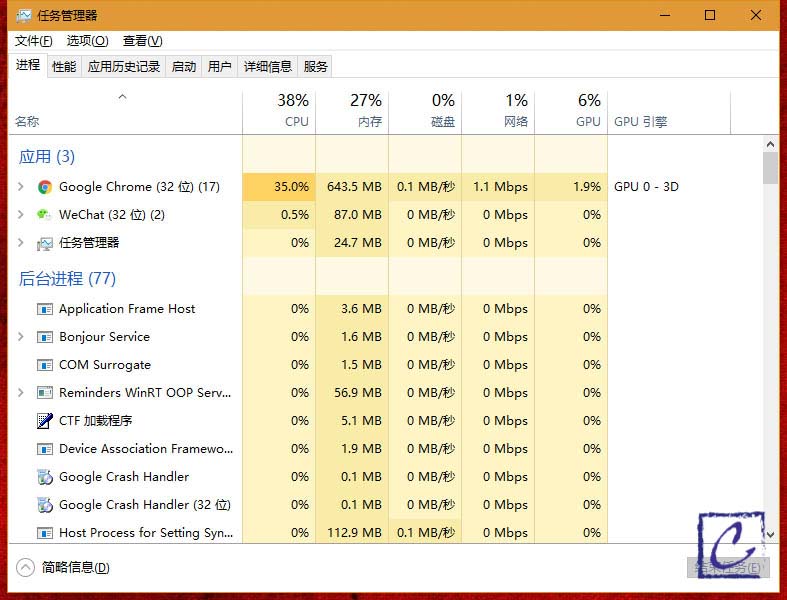Viewport: 787px width, 600px height.
Task: Switch to the 性能 tab
Action: [64, 67]
